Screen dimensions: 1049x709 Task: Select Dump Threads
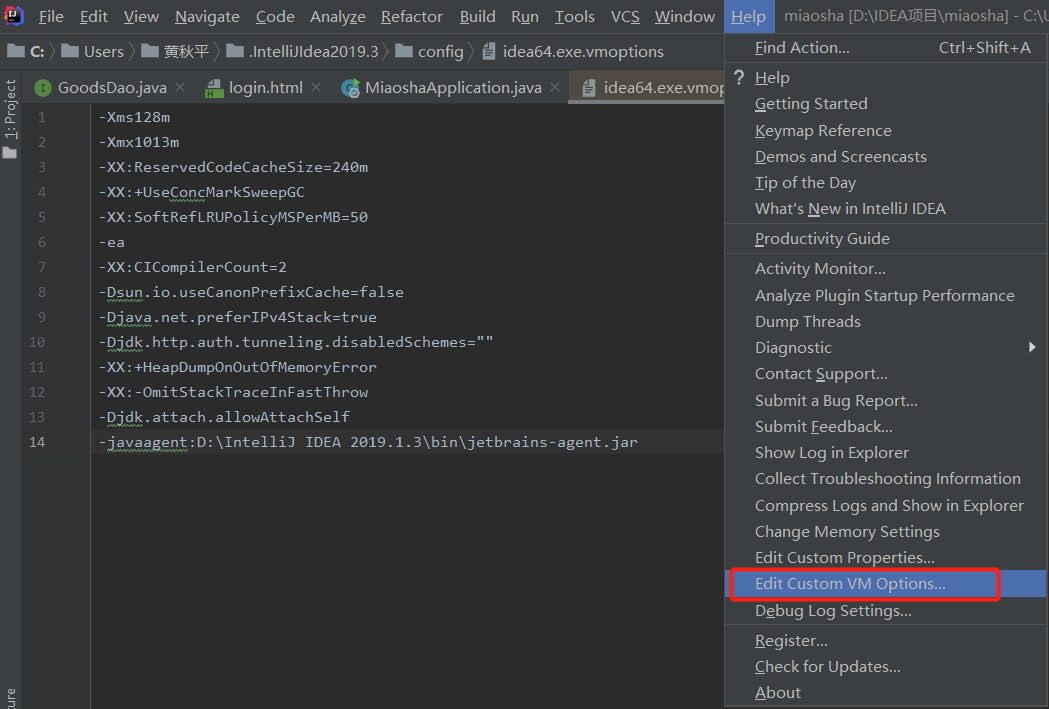(x=886, y=321)
